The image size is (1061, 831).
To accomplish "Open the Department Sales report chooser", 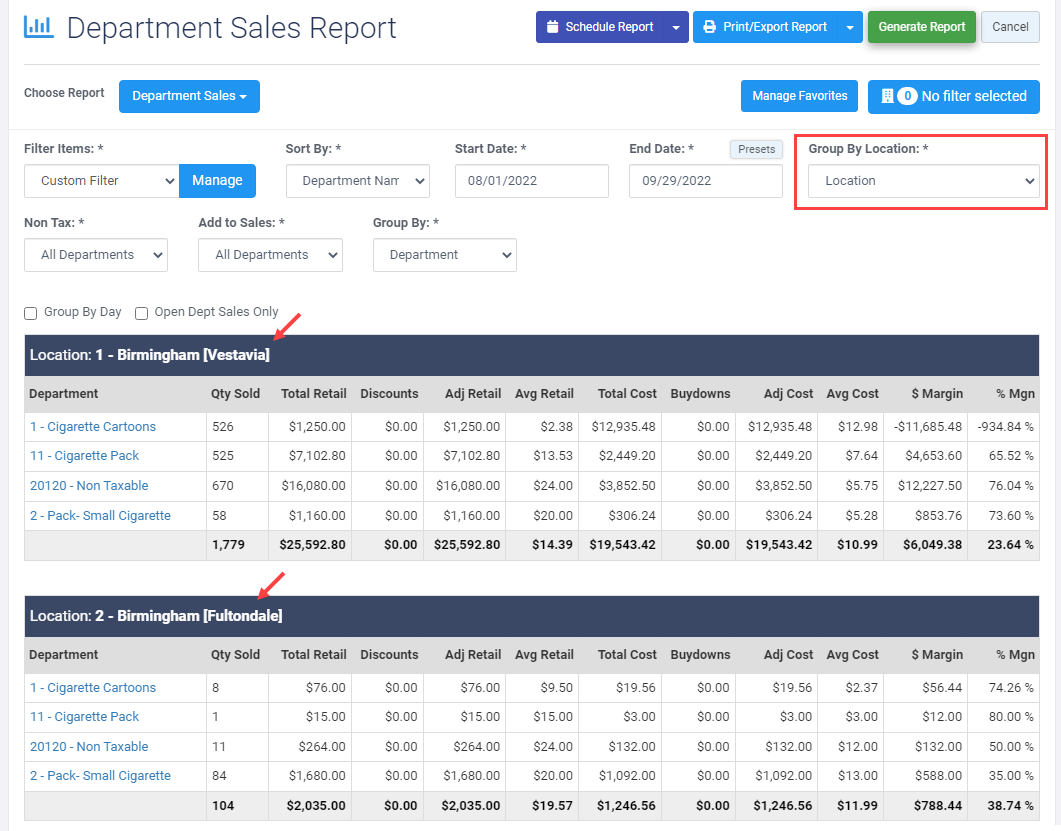I will point(188,96).
